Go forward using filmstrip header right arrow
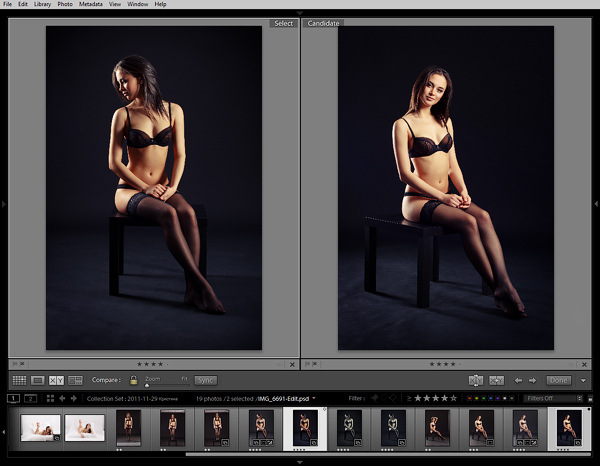600x466 pixels. click(74, 399)
